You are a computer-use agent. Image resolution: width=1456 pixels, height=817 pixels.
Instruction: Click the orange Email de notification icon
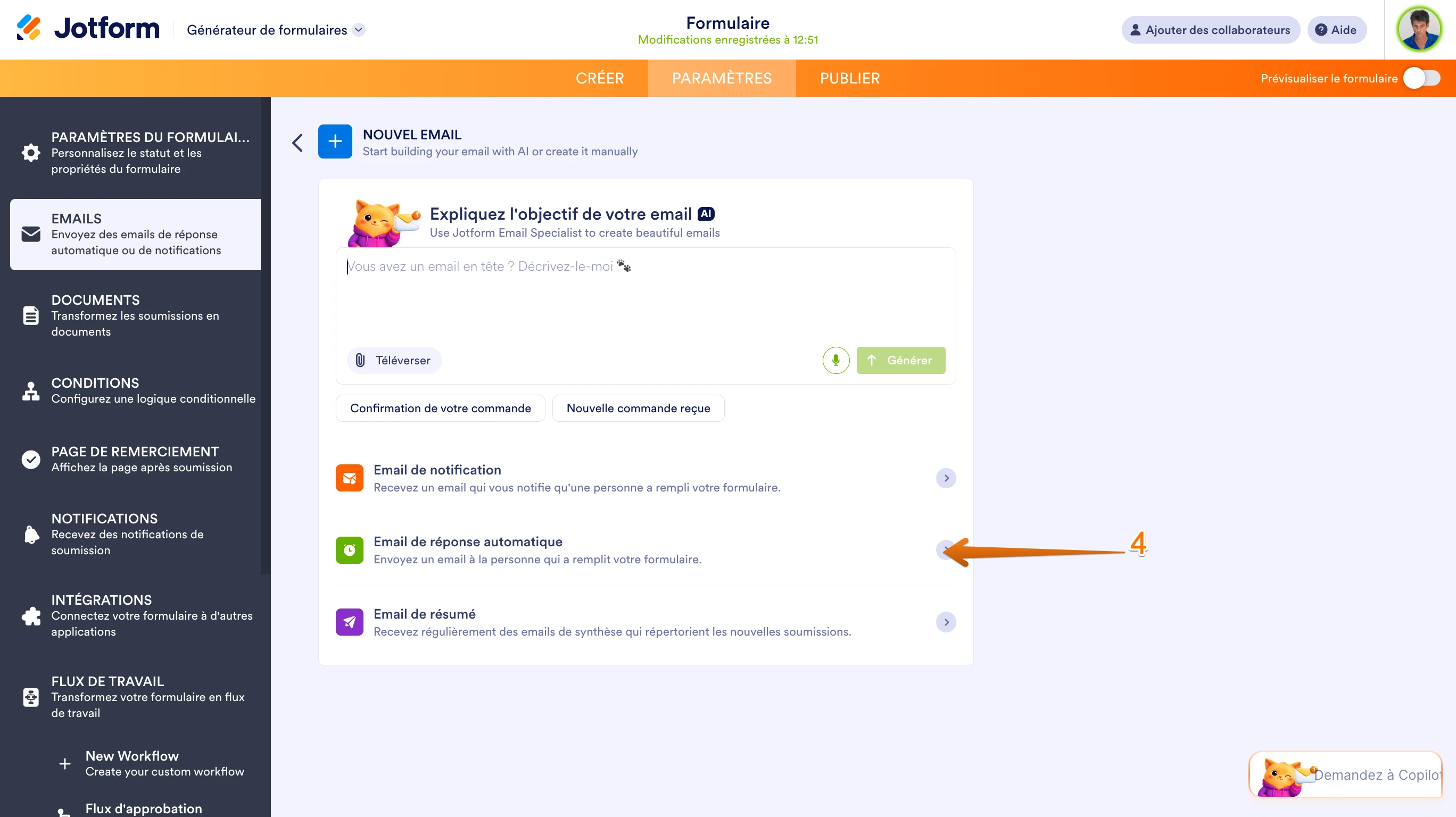349,478
